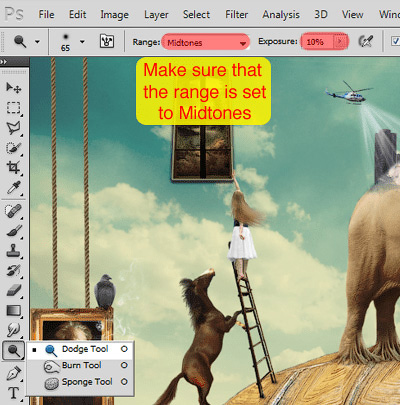Viewport: 400px width, 405px height.
Task: Expand the tool preset picker arrow
Action: 37,42
